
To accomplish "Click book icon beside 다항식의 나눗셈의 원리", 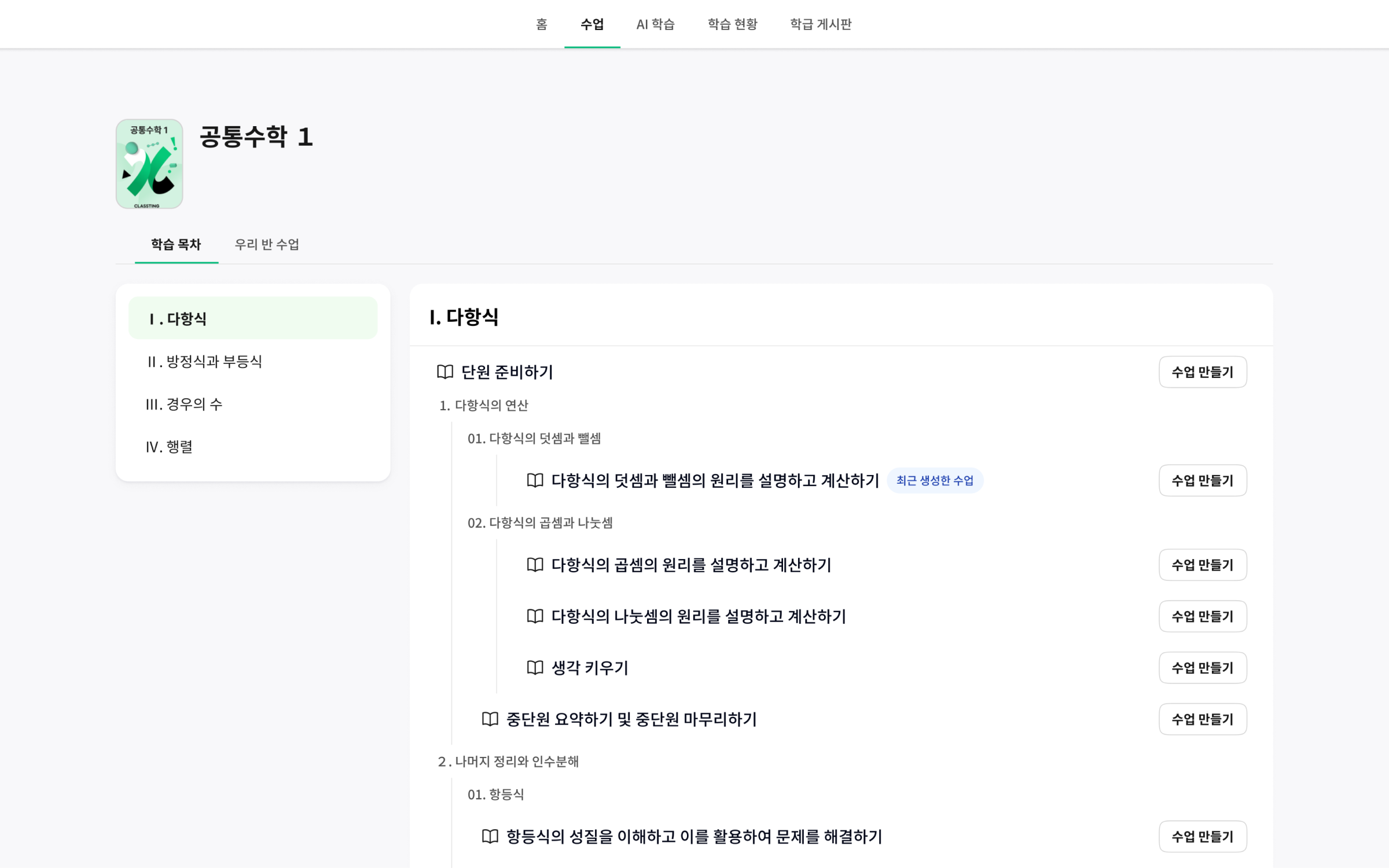I will tap(535, 616).
